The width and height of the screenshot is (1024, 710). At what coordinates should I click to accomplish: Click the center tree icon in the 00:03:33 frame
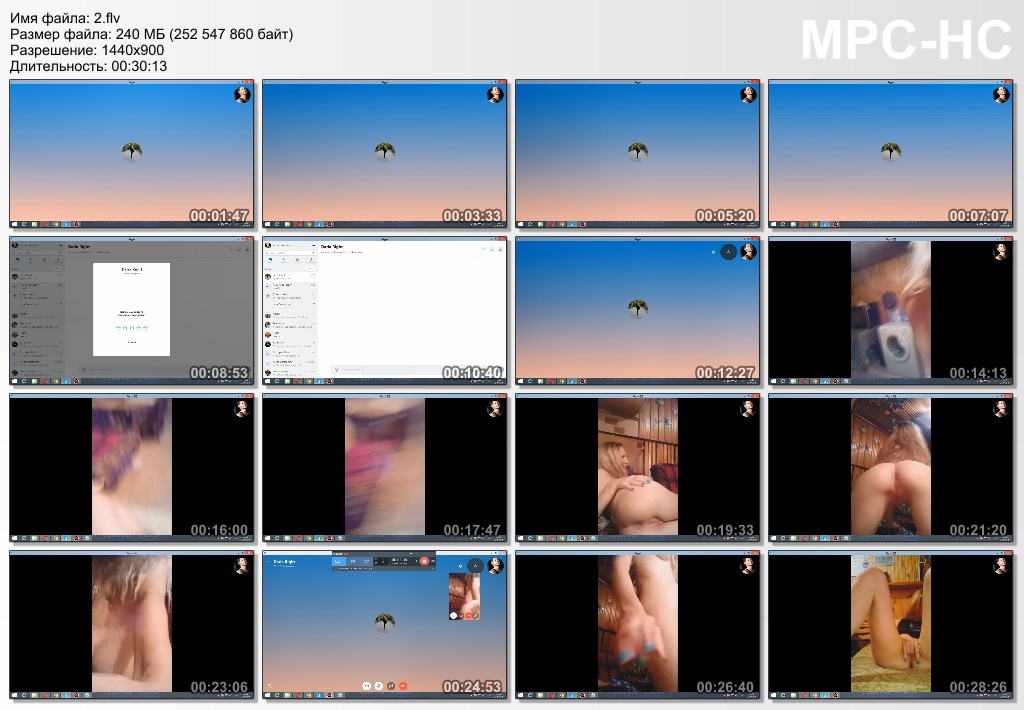tap(385, 152)
